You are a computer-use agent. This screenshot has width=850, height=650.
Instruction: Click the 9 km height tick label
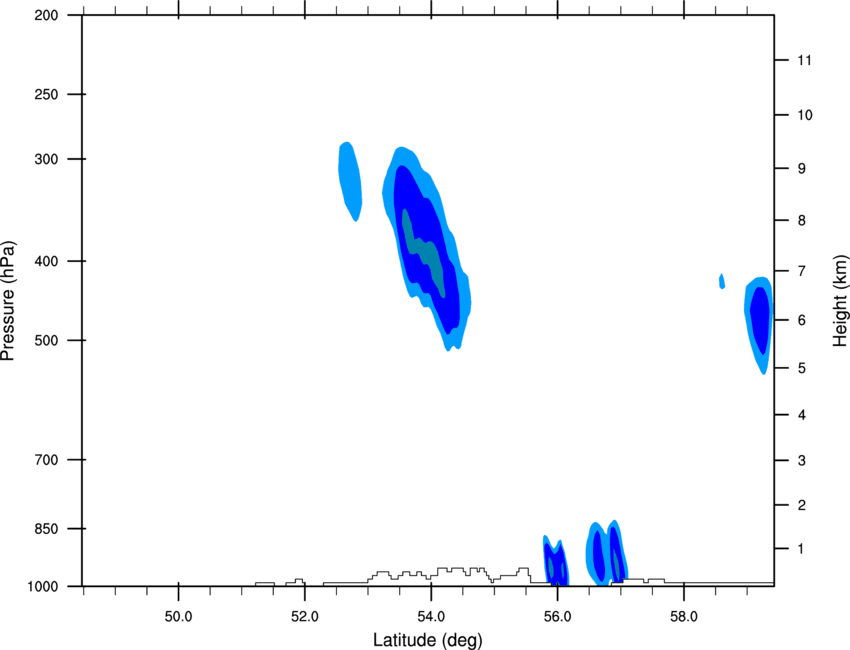click(802, 169)
